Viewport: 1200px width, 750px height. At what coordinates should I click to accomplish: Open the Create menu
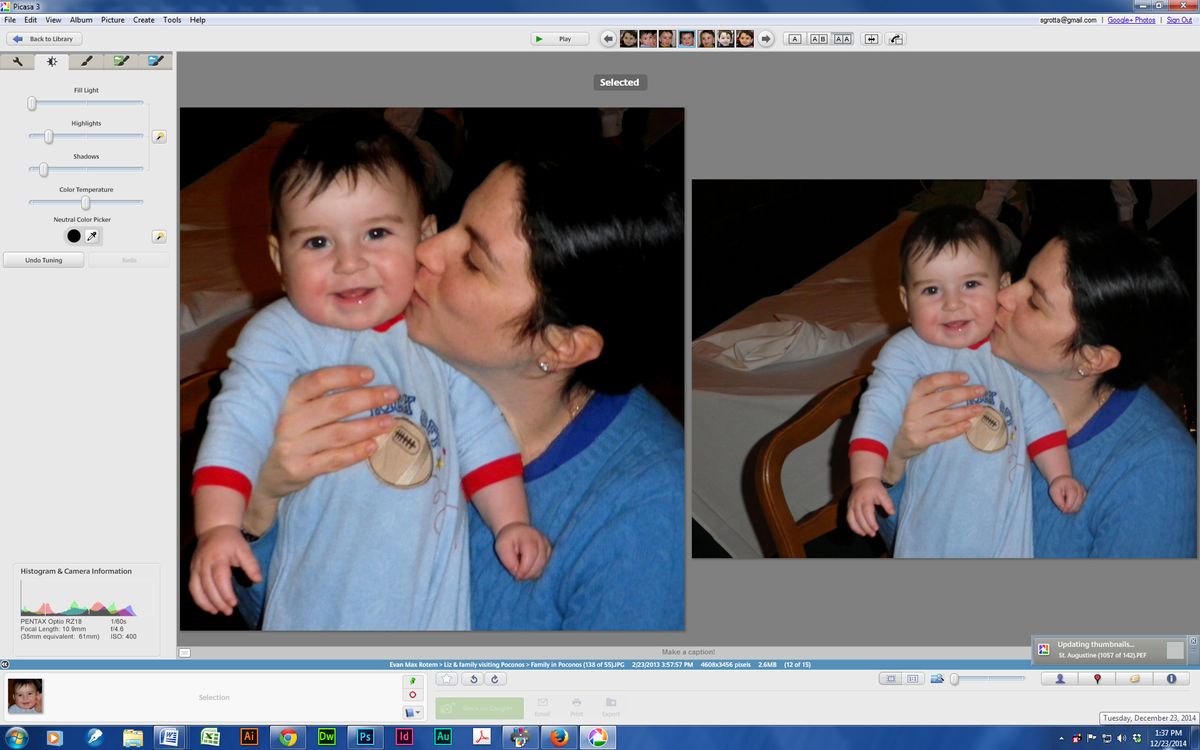(x=143, y=19)
